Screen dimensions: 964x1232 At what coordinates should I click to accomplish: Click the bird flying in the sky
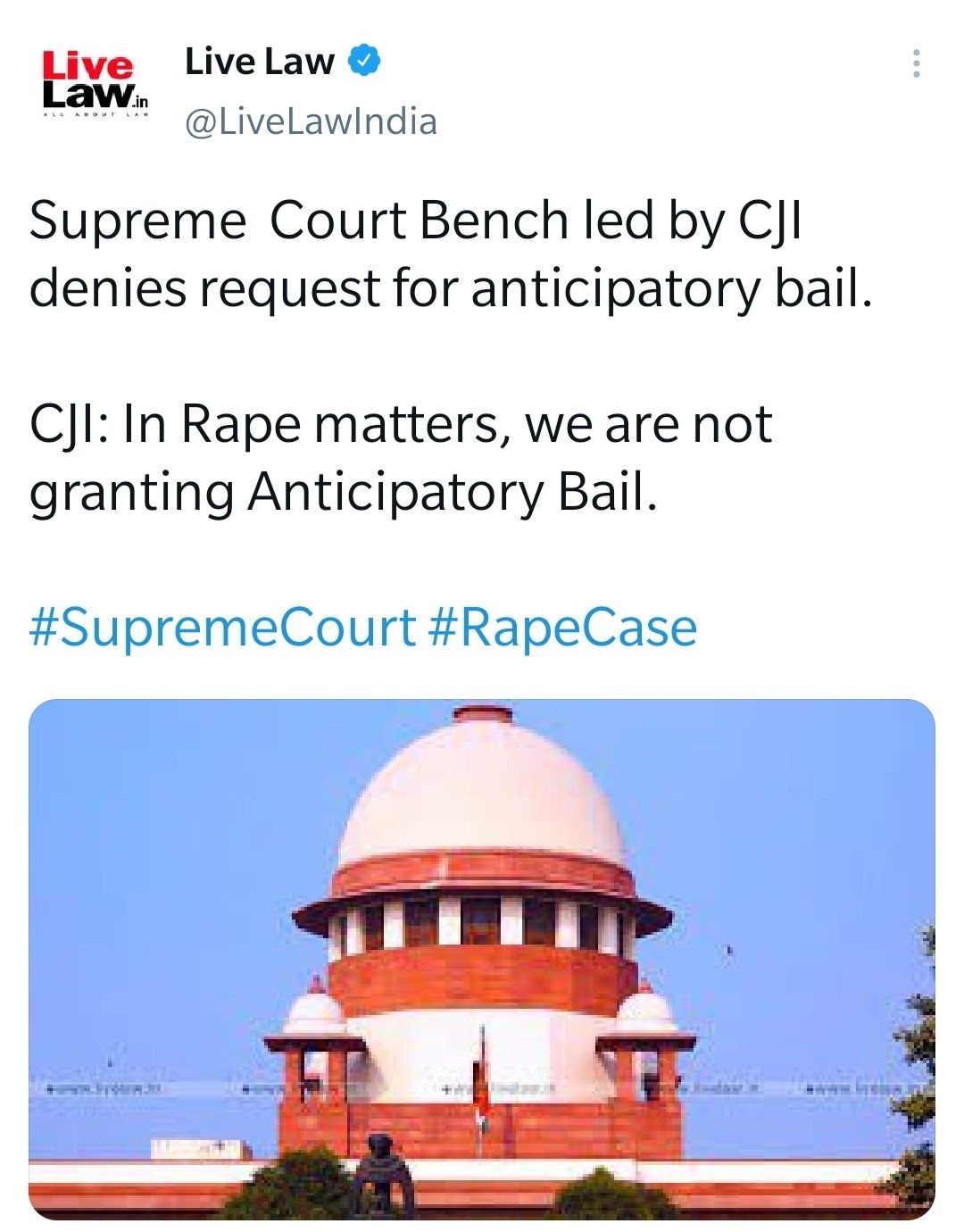point(728,952)
